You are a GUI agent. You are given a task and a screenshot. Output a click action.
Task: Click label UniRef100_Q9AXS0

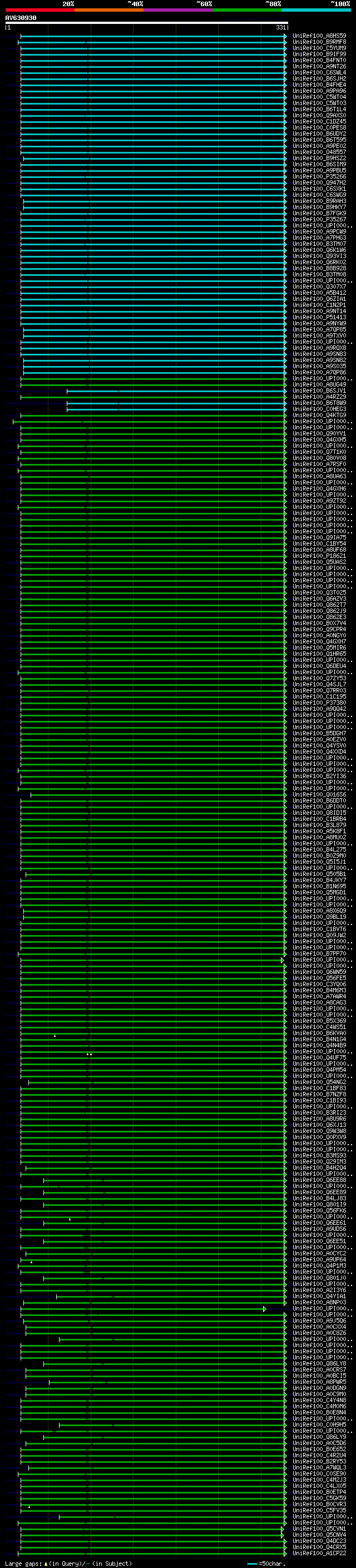click(x=319, y=115)
